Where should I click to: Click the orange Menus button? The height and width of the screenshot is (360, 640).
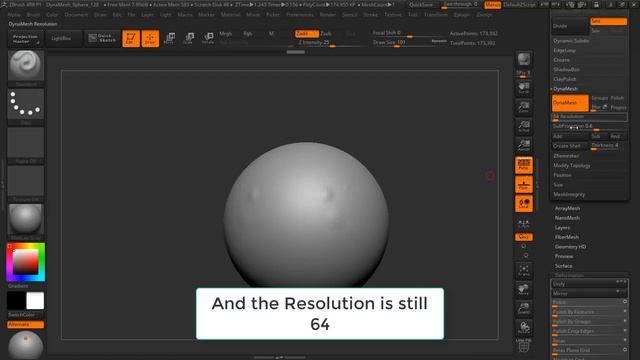493,5
